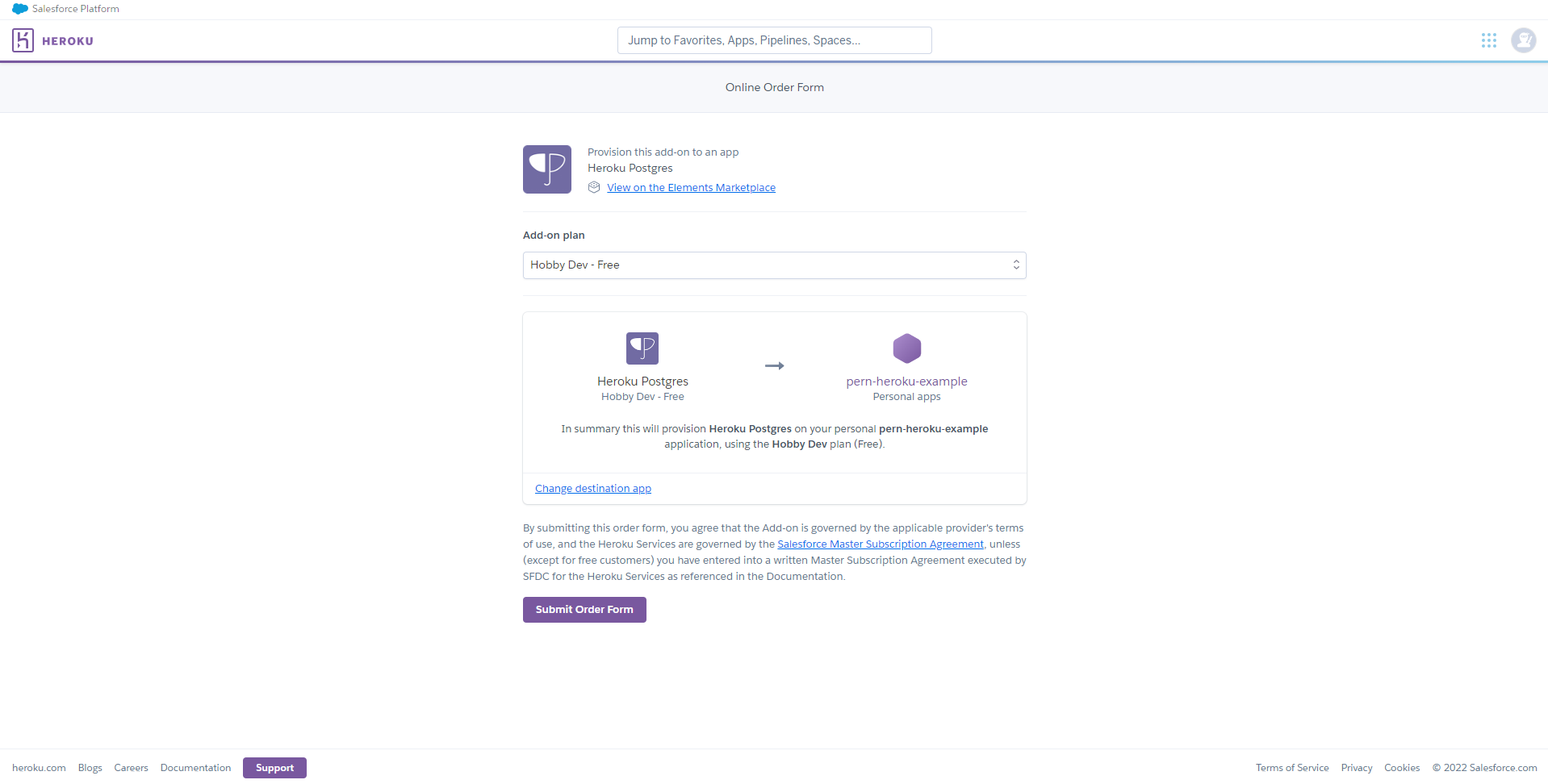Click the Salesforce Platform cloud logo
The width and height of the screenshot is (1548, 784).
(x=20, y=9)
